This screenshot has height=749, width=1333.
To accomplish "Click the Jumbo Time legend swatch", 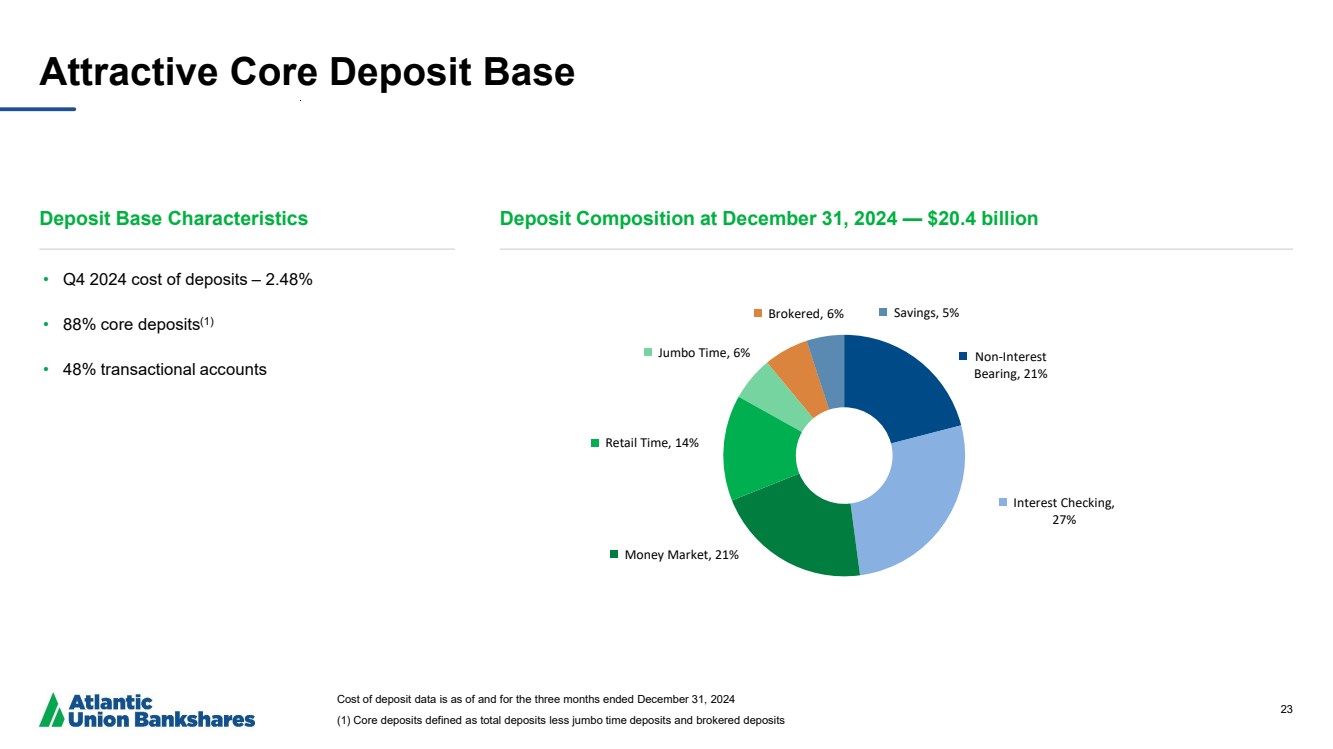I will (648, 352).
